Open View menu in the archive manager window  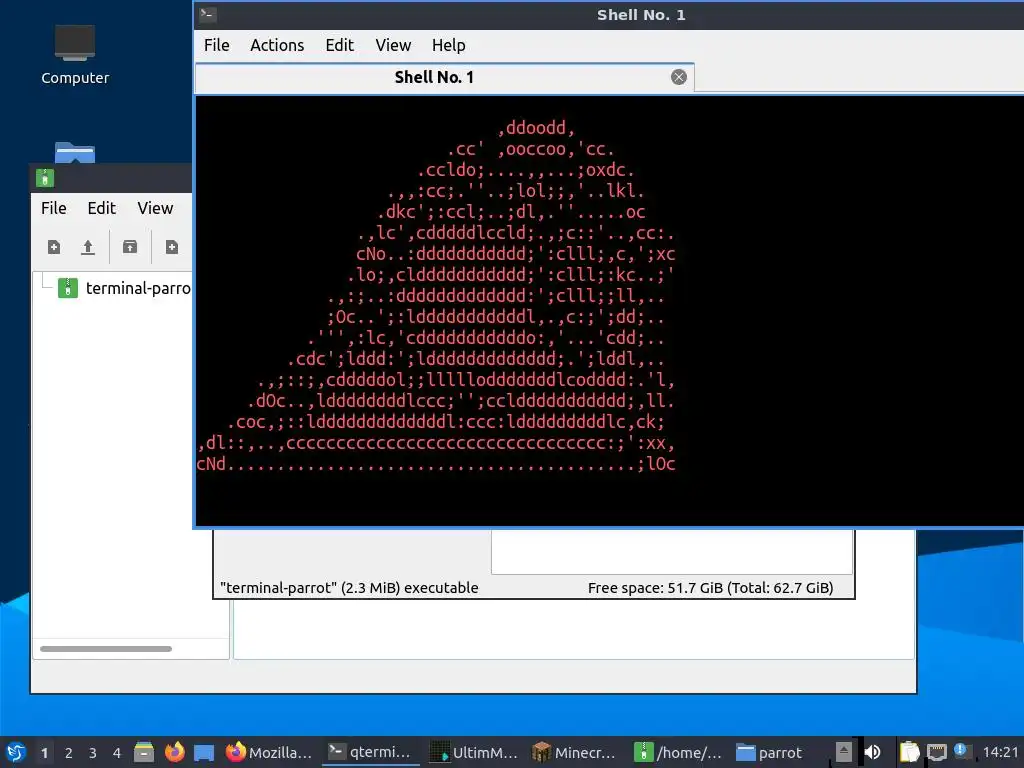155,208
